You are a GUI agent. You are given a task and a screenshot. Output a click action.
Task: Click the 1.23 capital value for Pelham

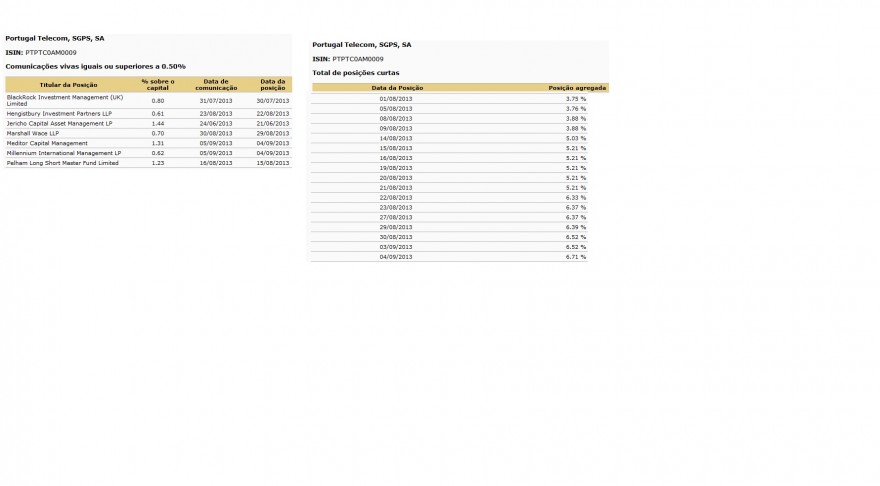(x=158, y=163)
